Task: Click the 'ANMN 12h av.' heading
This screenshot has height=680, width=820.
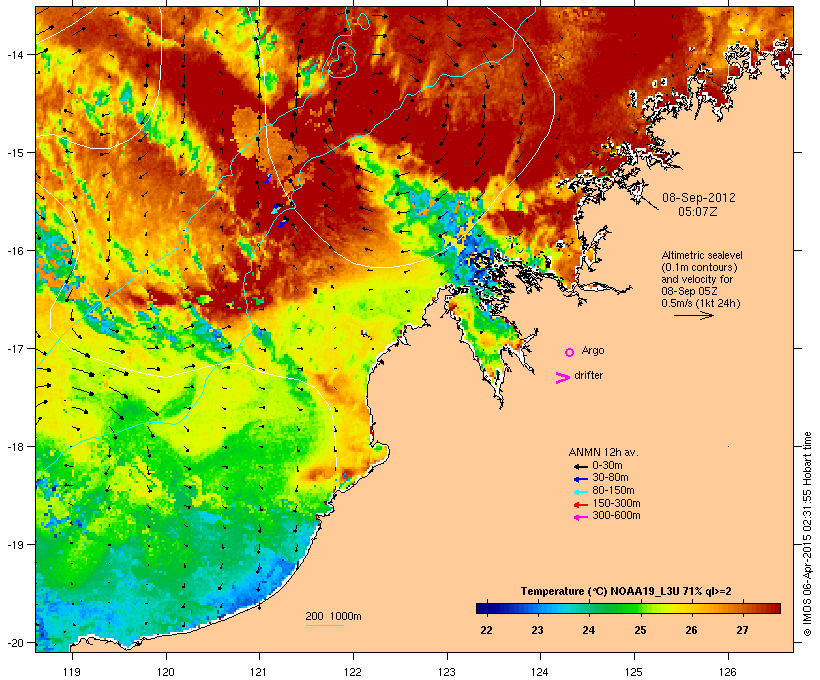Action: click(603, 452)
